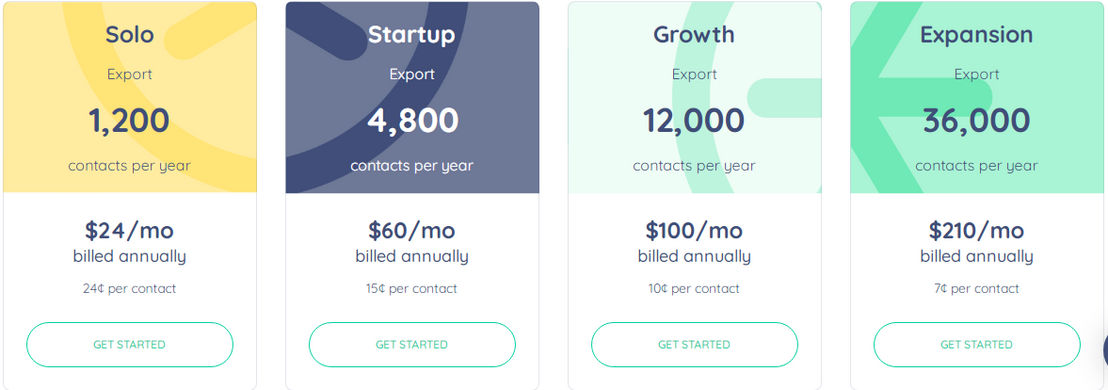This screenshot has width=1108, height=390.
Task: Click the $210/mo price
Action: pyautogui.click(x=977, y=230)
